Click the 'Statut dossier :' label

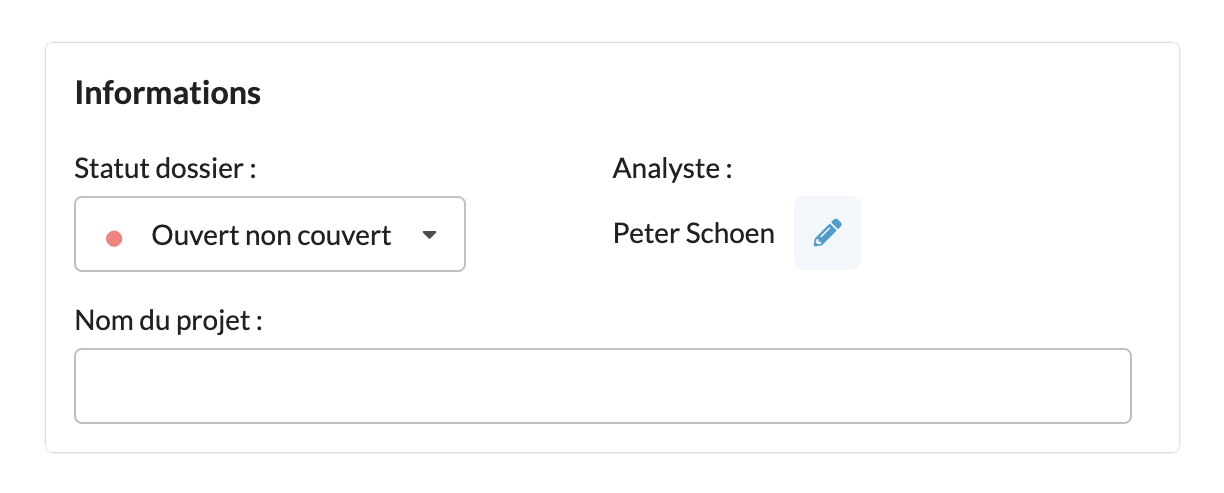(165, 169)
